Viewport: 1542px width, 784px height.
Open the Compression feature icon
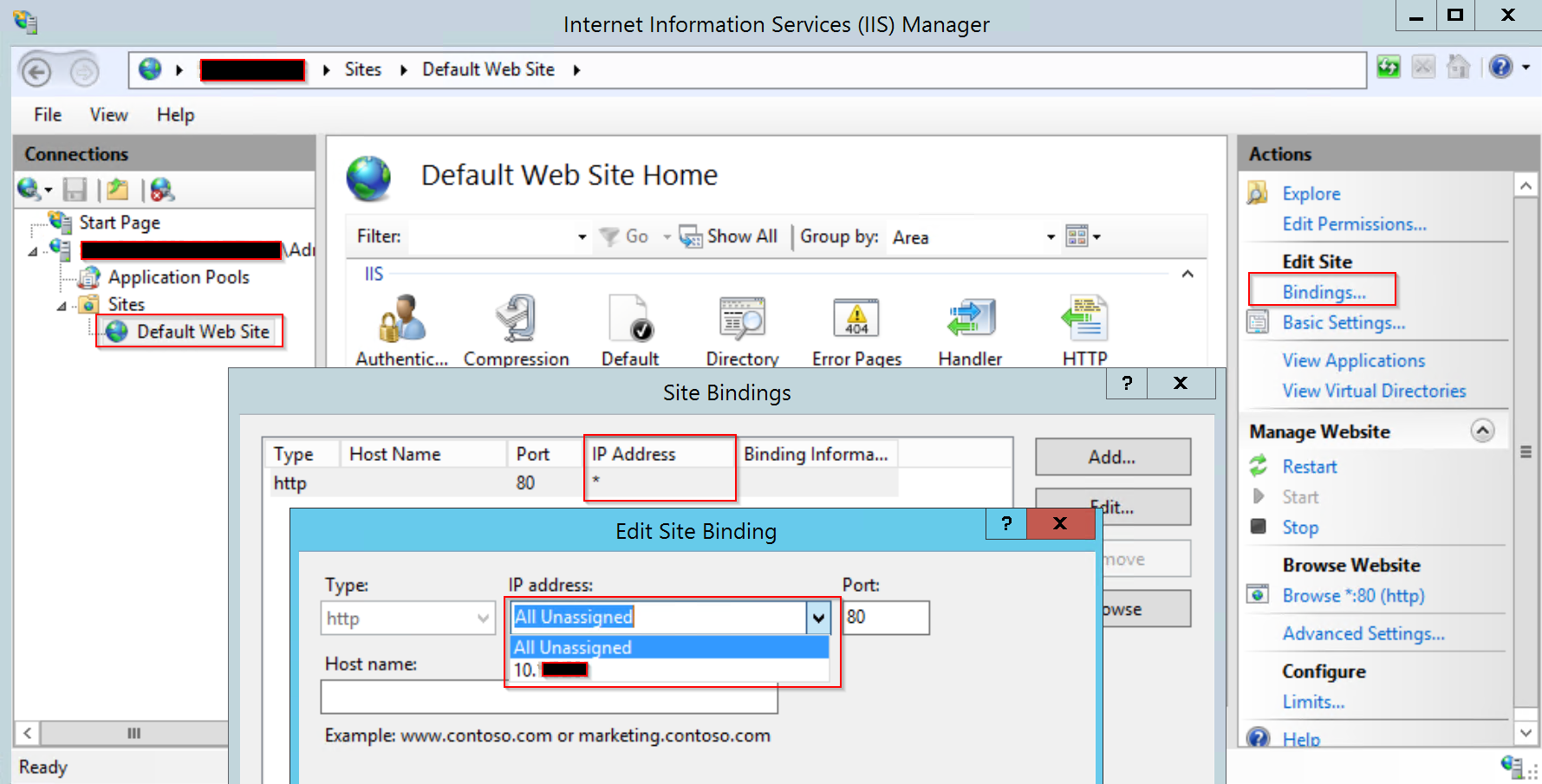pos(516,318)
